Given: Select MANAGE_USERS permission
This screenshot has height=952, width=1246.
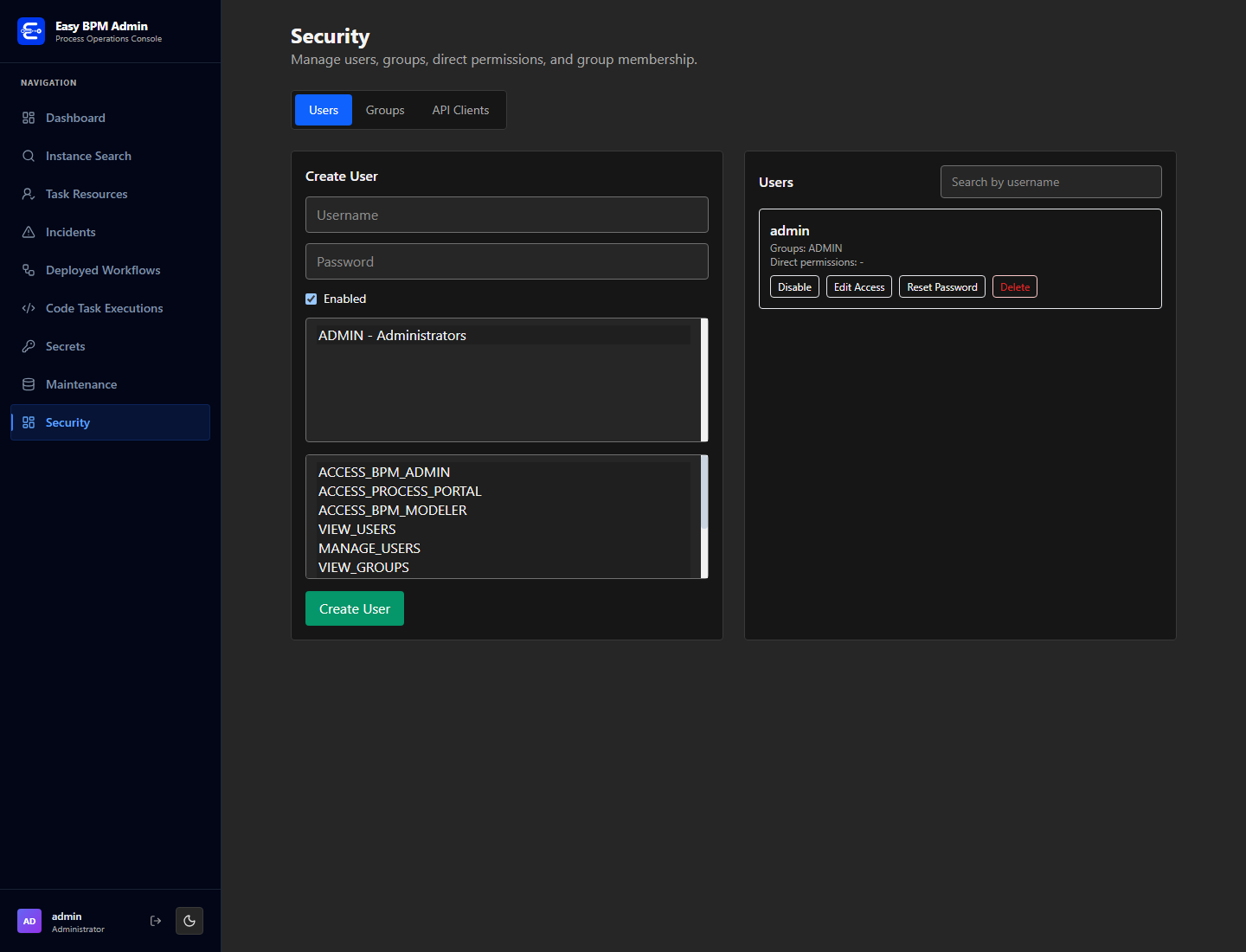Looking at the screenshot, I should click(x=504, y=548).
